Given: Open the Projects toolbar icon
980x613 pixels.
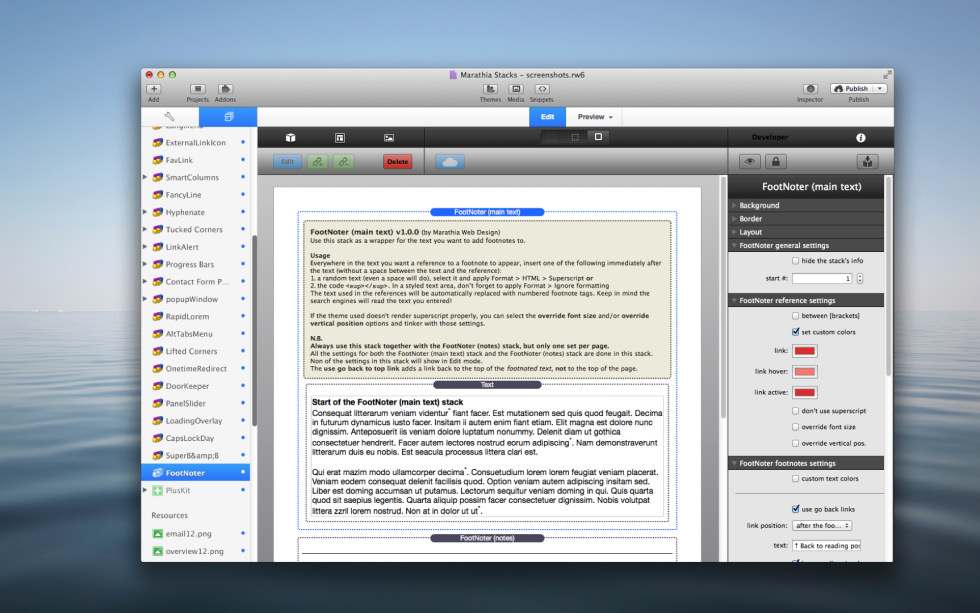Looking at the screenshot, I should [x=198, y=89].
